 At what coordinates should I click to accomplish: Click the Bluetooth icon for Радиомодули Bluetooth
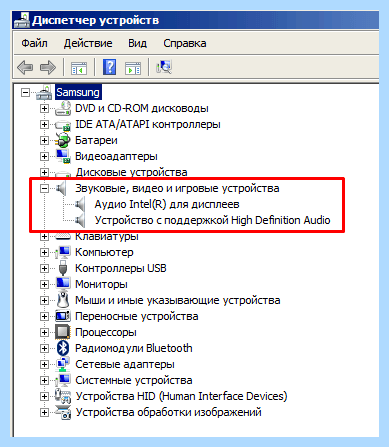(x=63, y=348)
